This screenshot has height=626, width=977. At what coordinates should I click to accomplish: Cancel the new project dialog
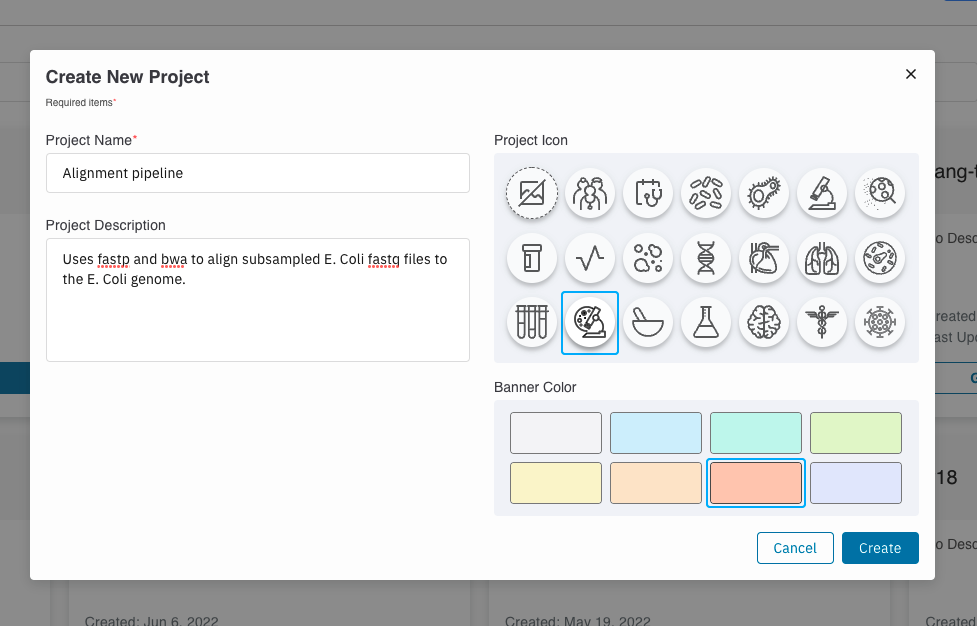tap(795, 548)
